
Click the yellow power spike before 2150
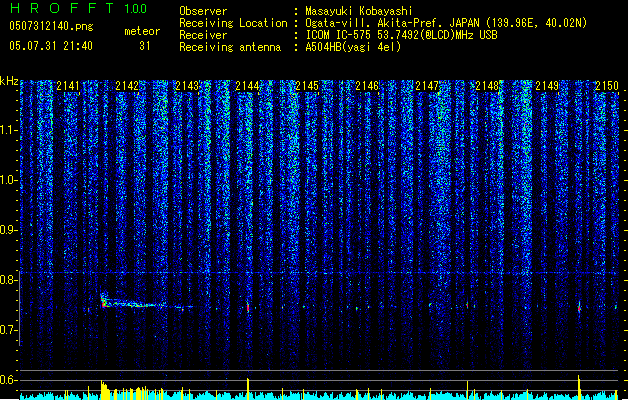(579, 387)
